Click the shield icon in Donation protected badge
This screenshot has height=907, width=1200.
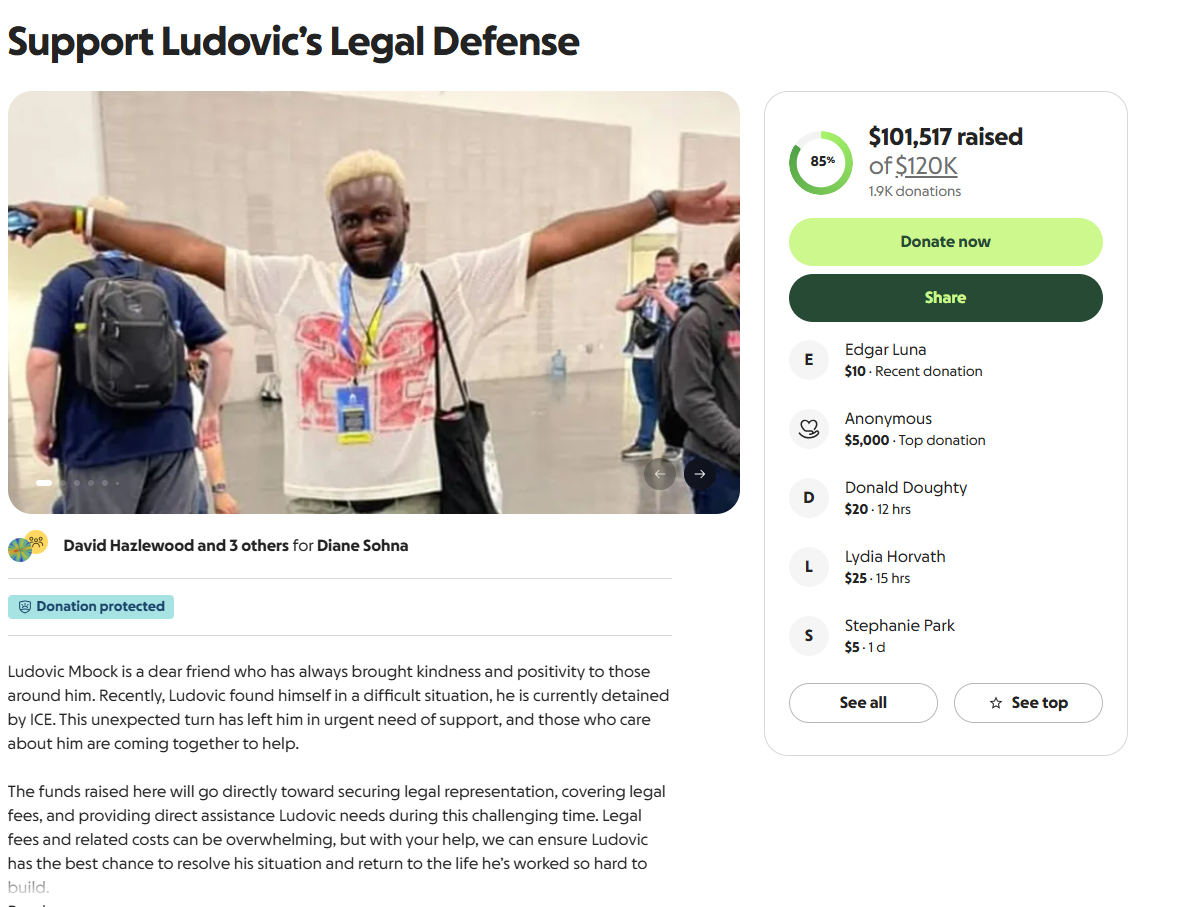tap(25, 607)
